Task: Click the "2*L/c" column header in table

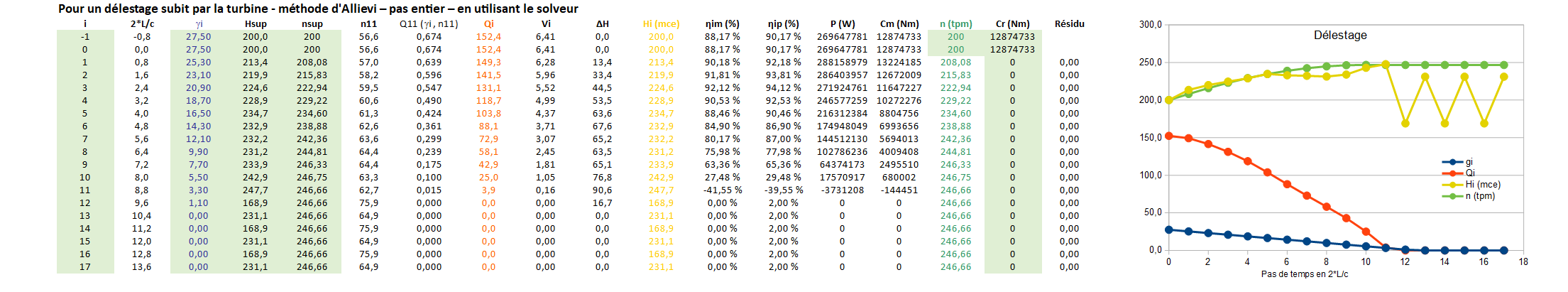Action: tap(142, 24)
